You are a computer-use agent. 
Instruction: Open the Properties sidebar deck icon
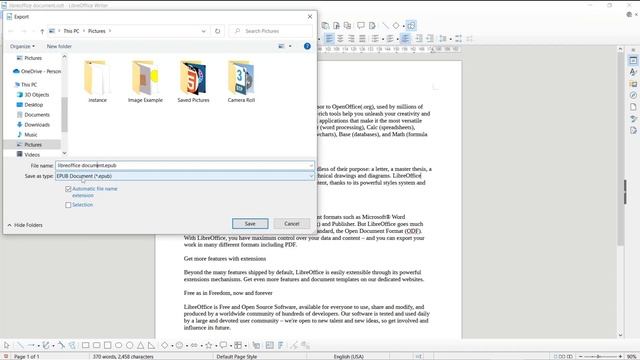(633, 60)
